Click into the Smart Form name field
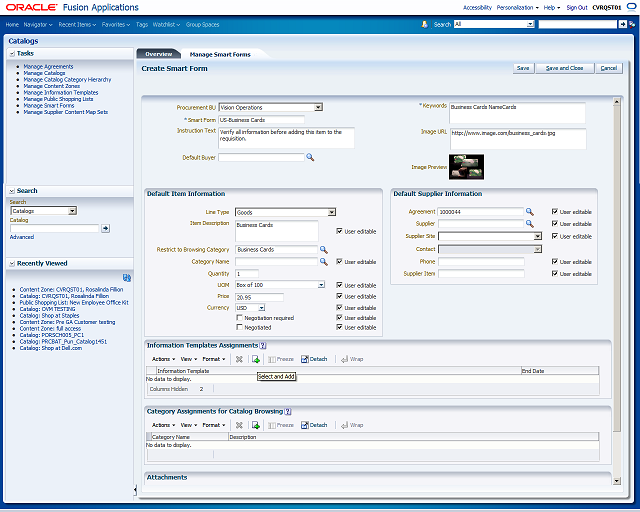This screenshot has height=512, width=640. 261,120
